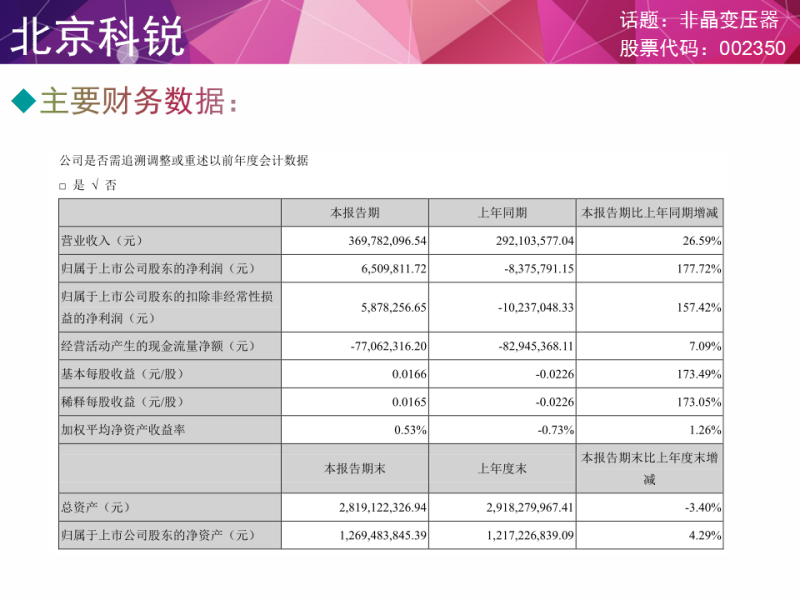Click the 主要财务数据 heading
This screenshot has height=600, width=800.
[138, 101]
